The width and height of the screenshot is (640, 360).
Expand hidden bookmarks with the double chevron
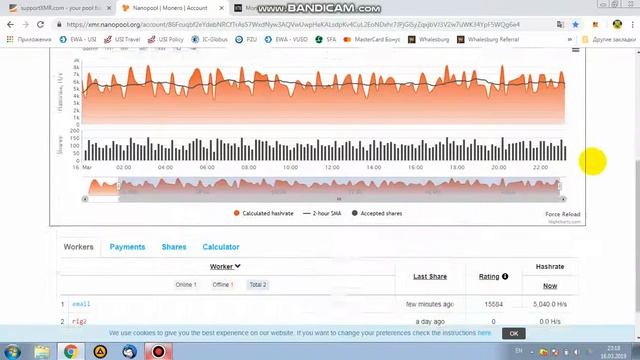[570, 40]
